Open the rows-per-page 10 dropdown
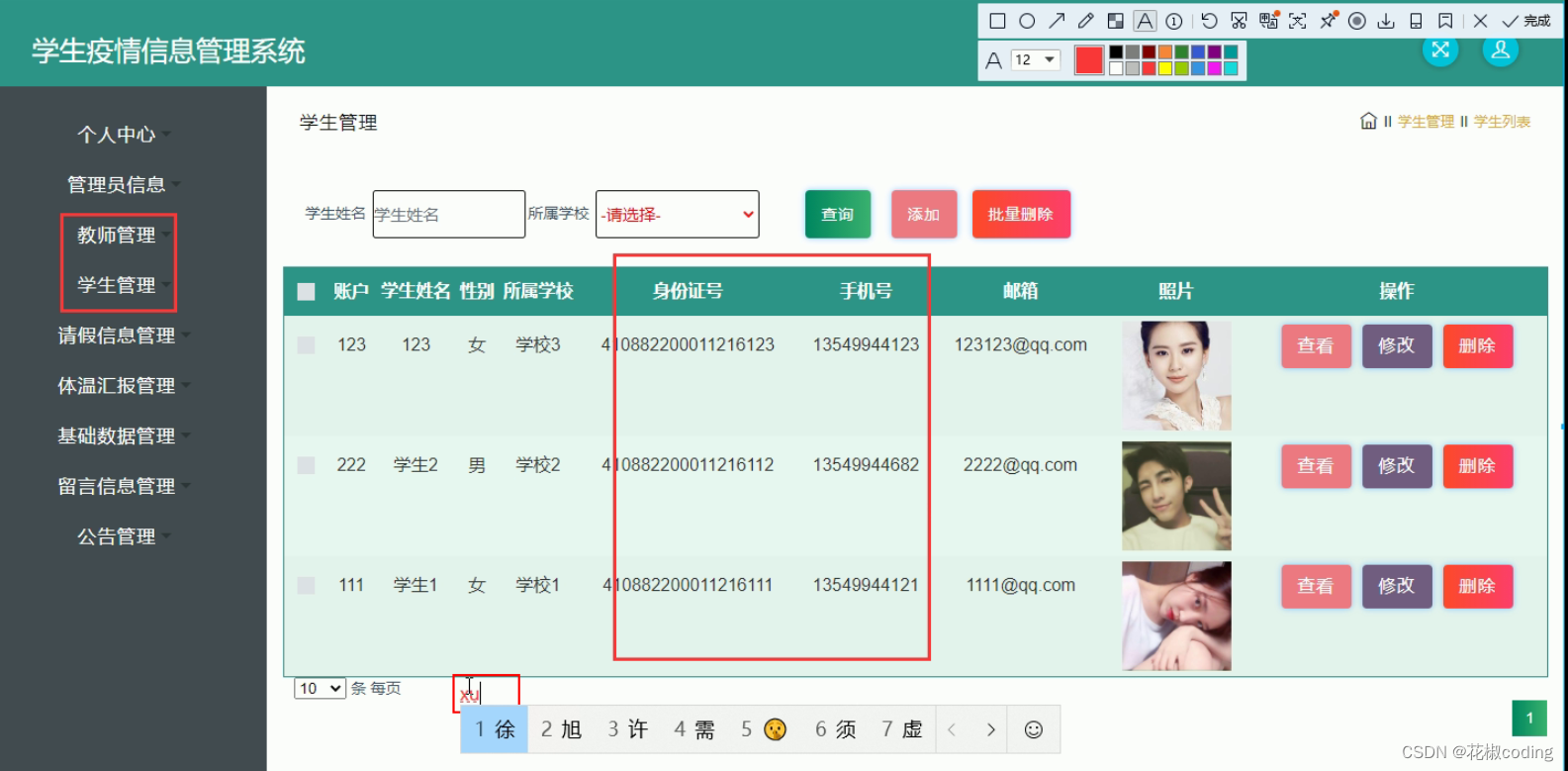This screenshot has height=771, width=1568. 320,688
